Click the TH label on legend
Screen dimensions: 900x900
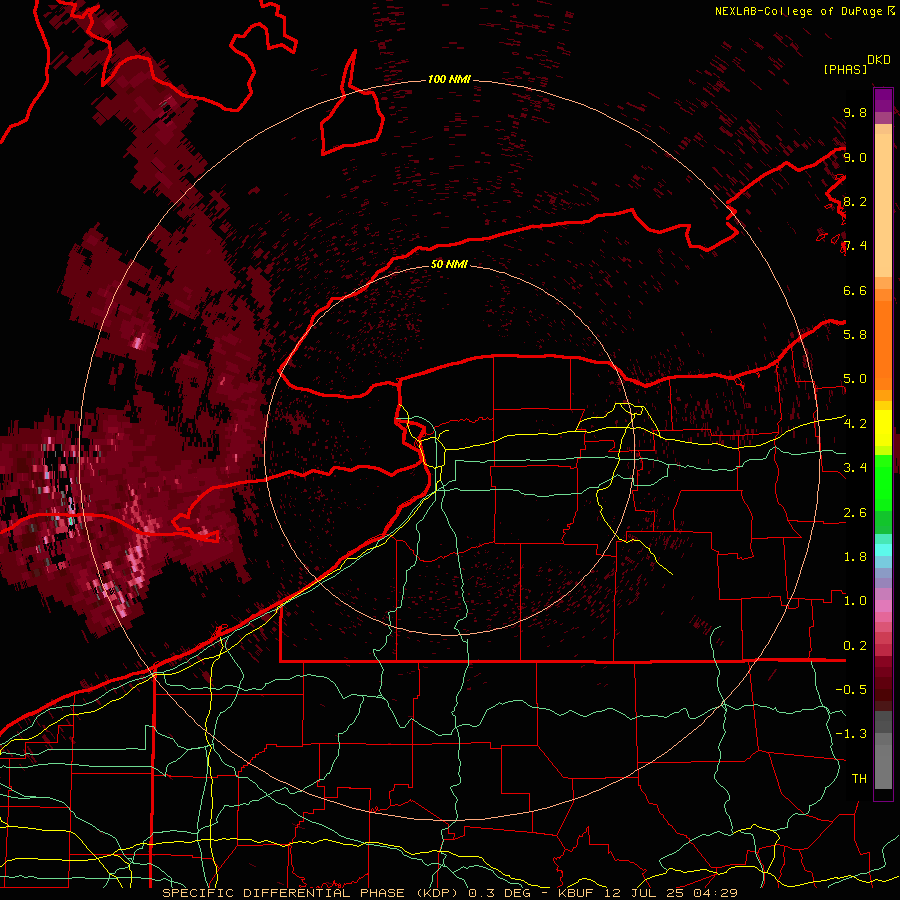[859, 778]
